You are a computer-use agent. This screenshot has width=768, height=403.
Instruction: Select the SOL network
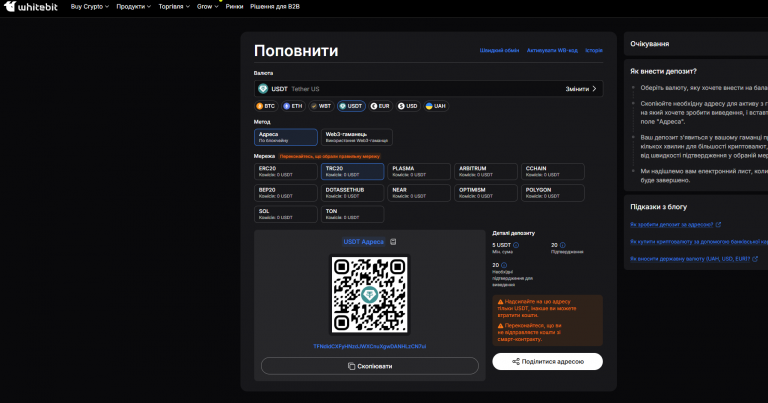tap(286, 214)
